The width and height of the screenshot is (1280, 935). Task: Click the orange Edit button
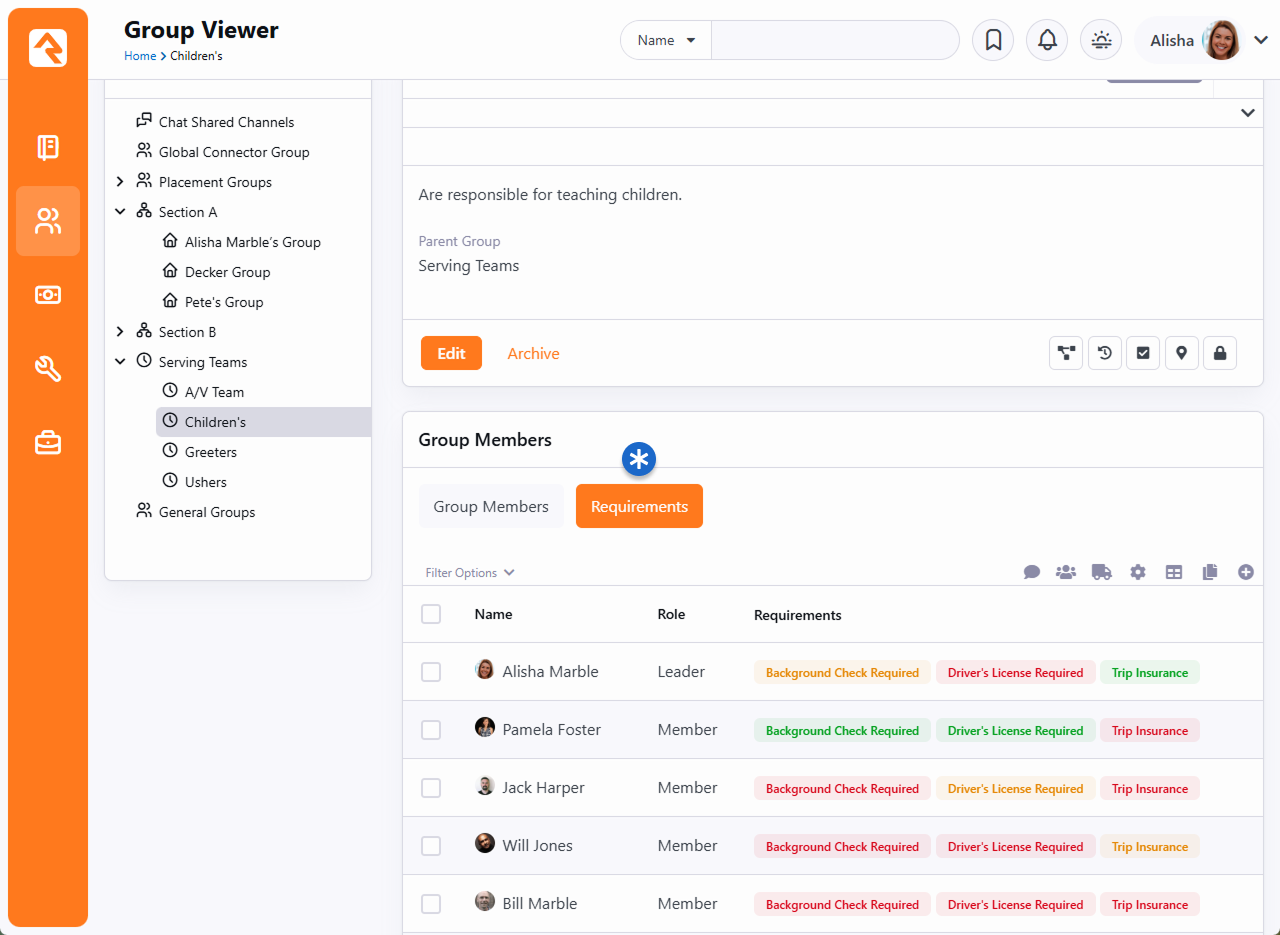click(451, 353)
